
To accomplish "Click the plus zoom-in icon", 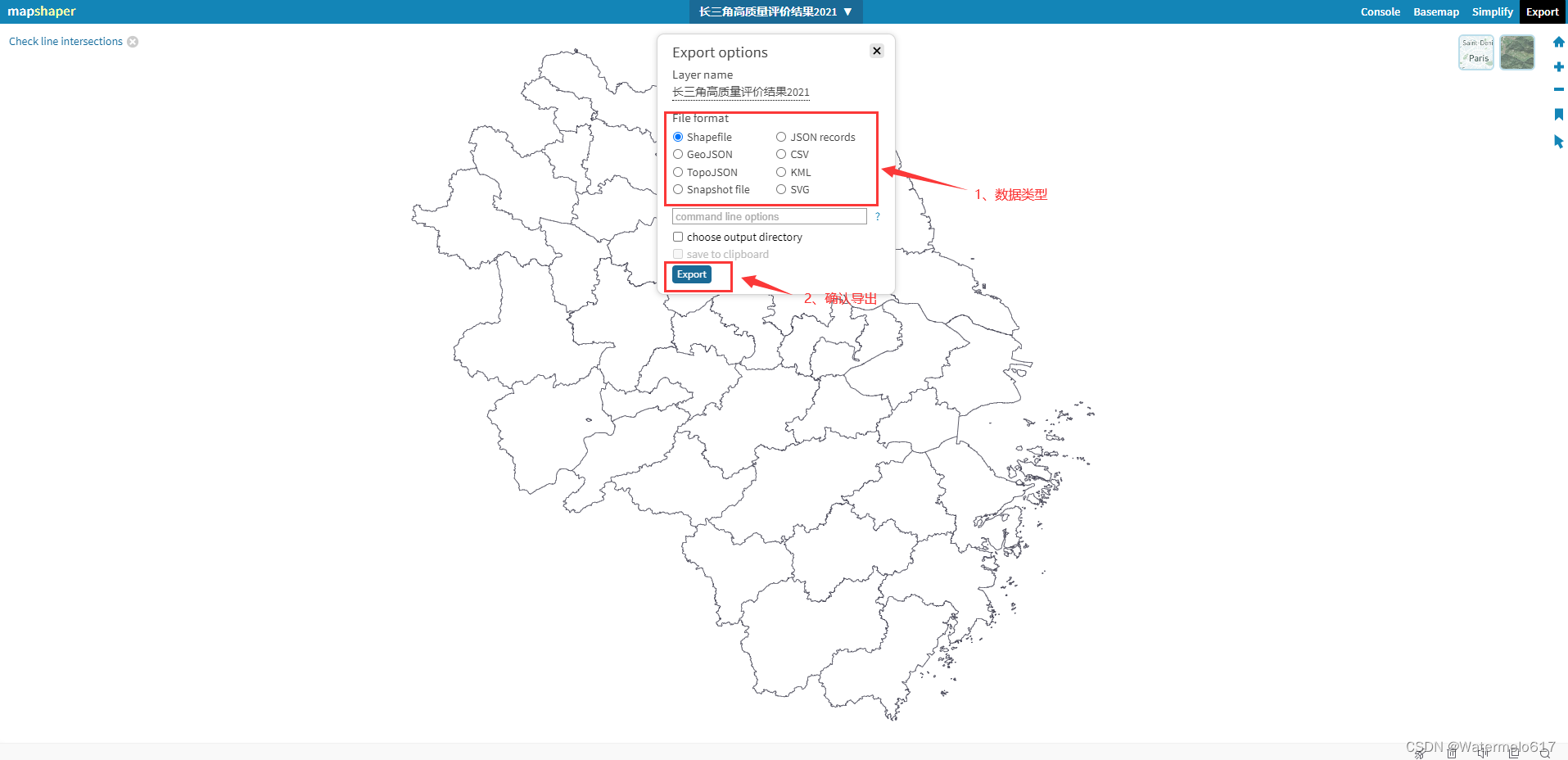I will (1558, 66).
